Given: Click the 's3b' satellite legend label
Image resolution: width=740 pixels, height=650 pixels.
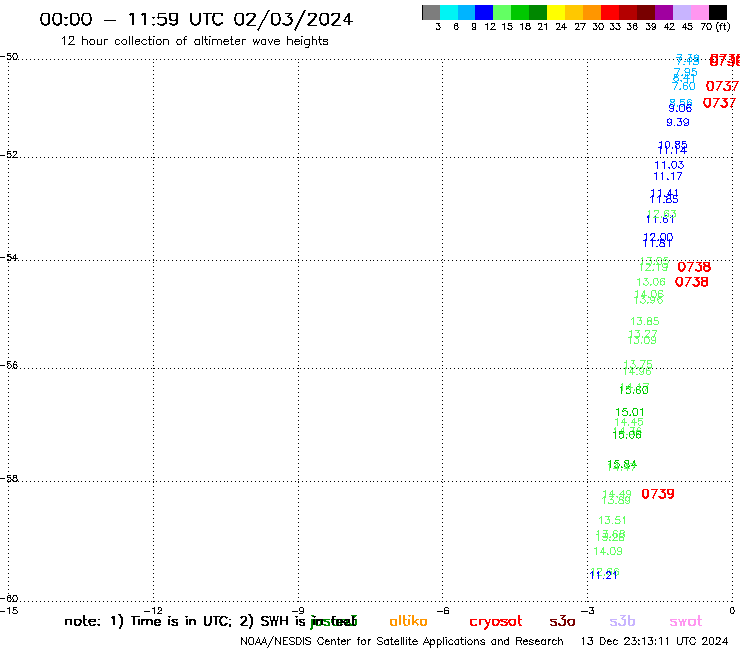Looking at the screenshot, I should click(622, 621).
